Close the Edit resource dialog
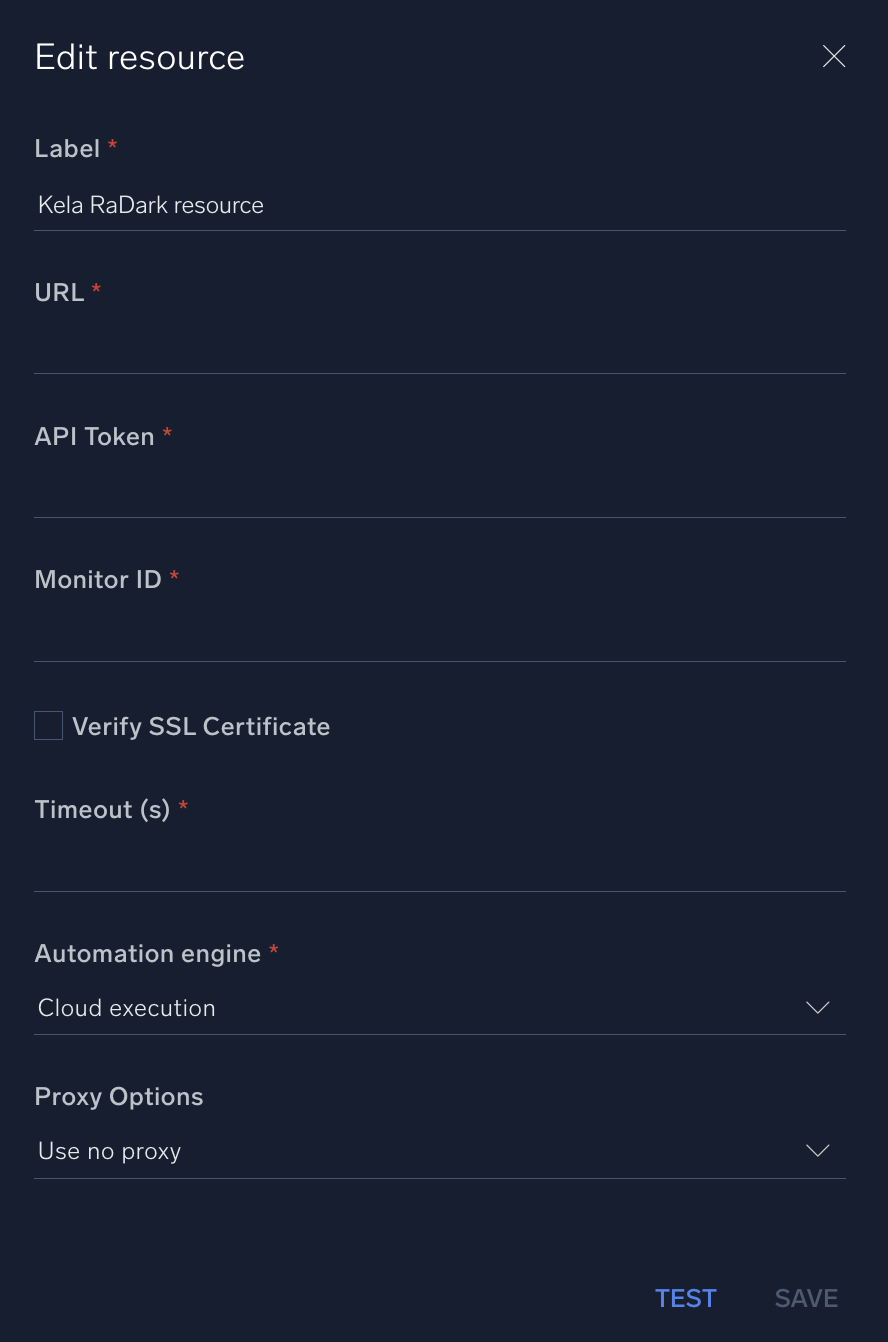888x1342 pixels. click(833, 57)
